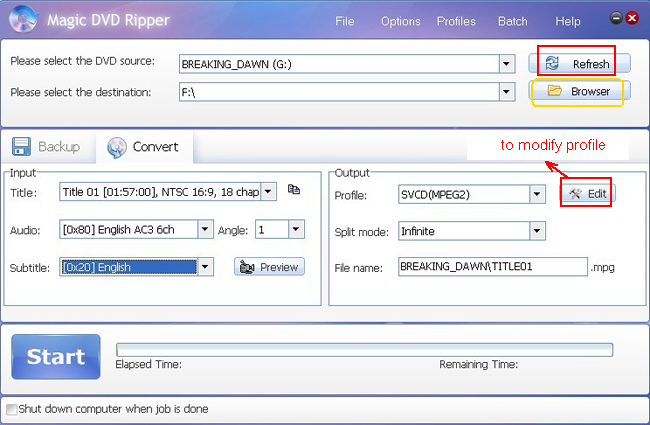The image size is (650, 425).
Task: Click the Magic DVD Ripper disc logo
Action: [24, 19]
